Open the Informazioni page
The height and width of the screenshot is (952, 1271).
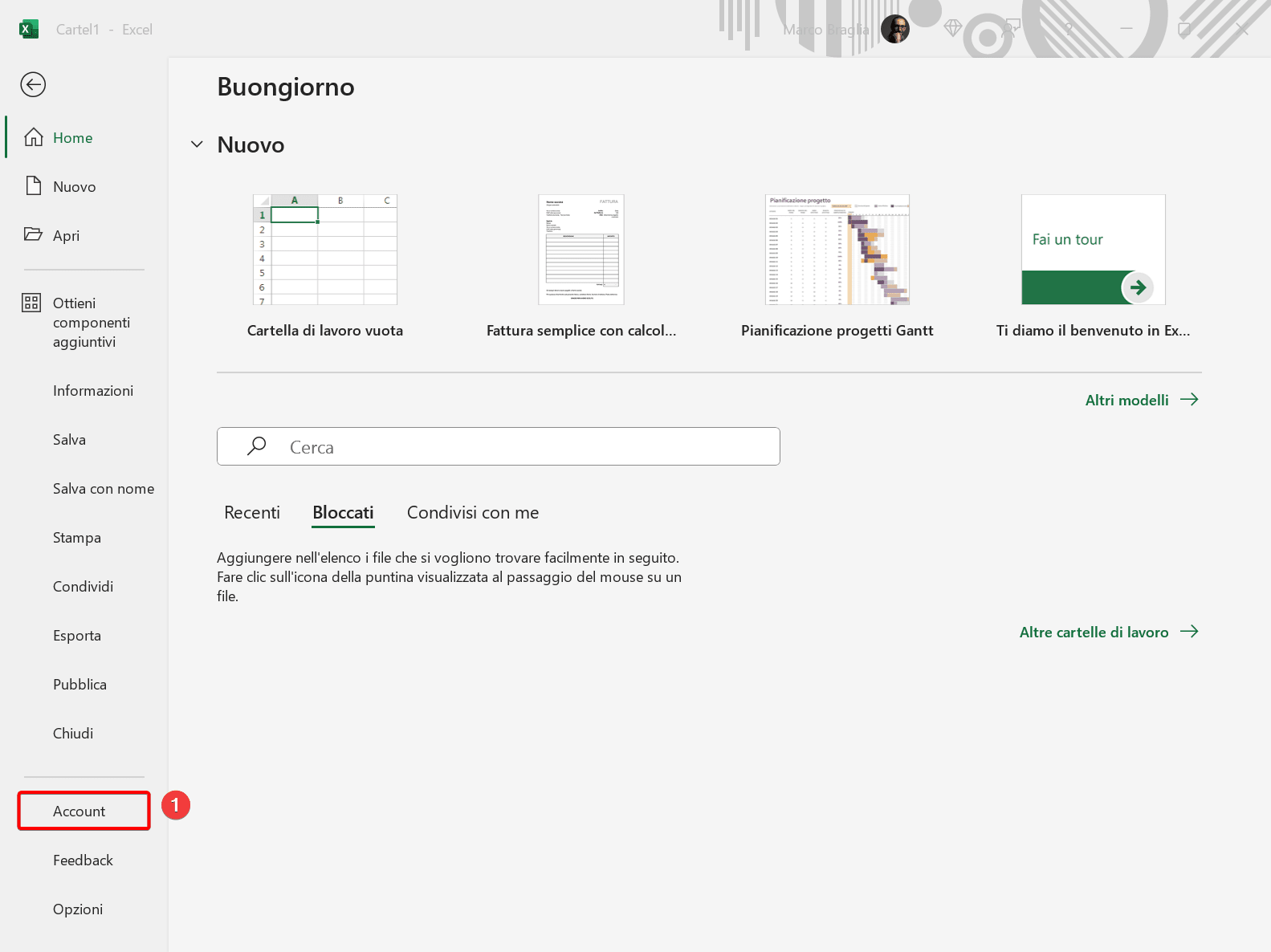[x=93, y=391]
